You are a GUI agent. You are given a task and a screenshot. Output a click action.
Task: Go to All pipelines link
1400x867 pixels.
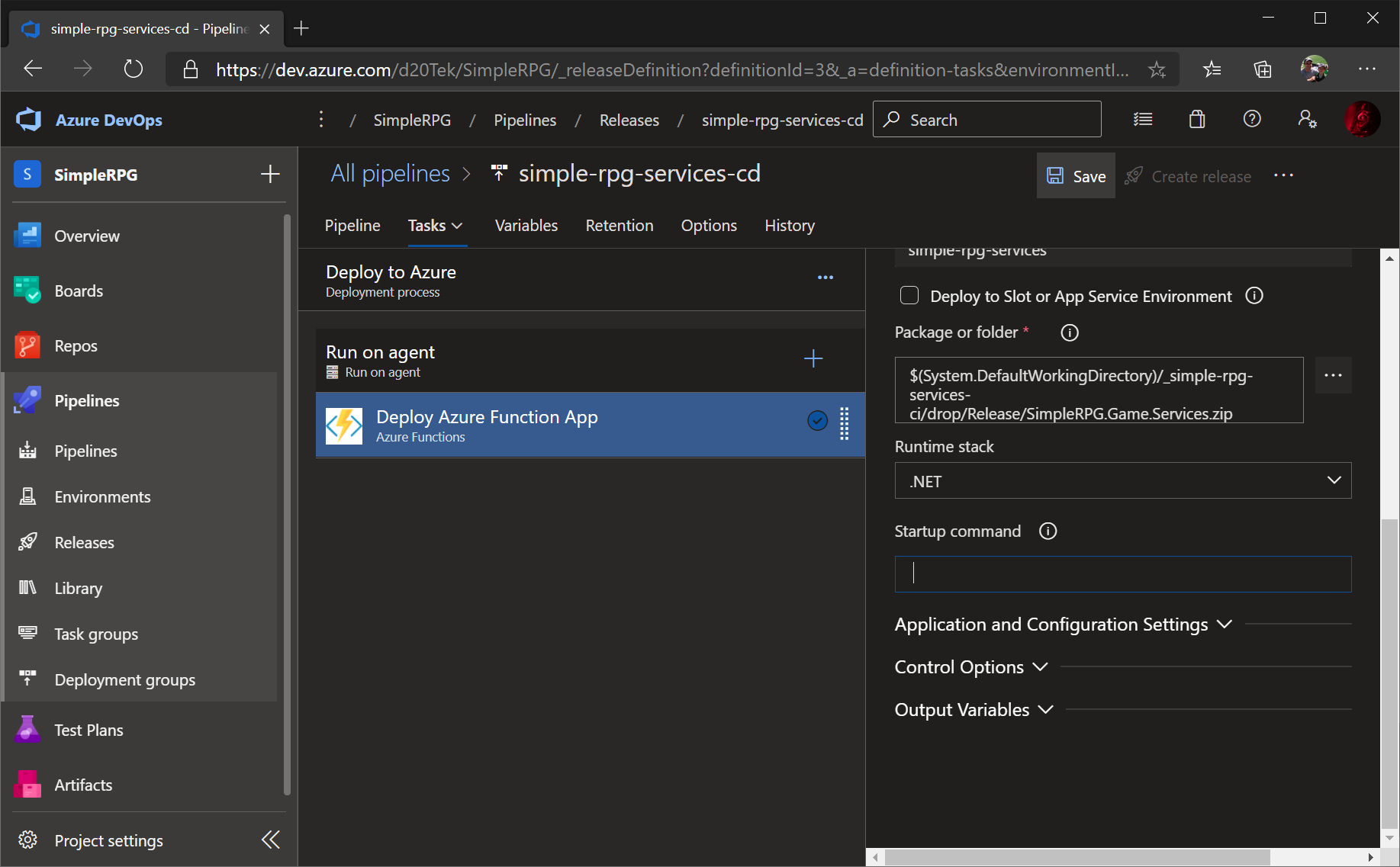tap(390, 174)
